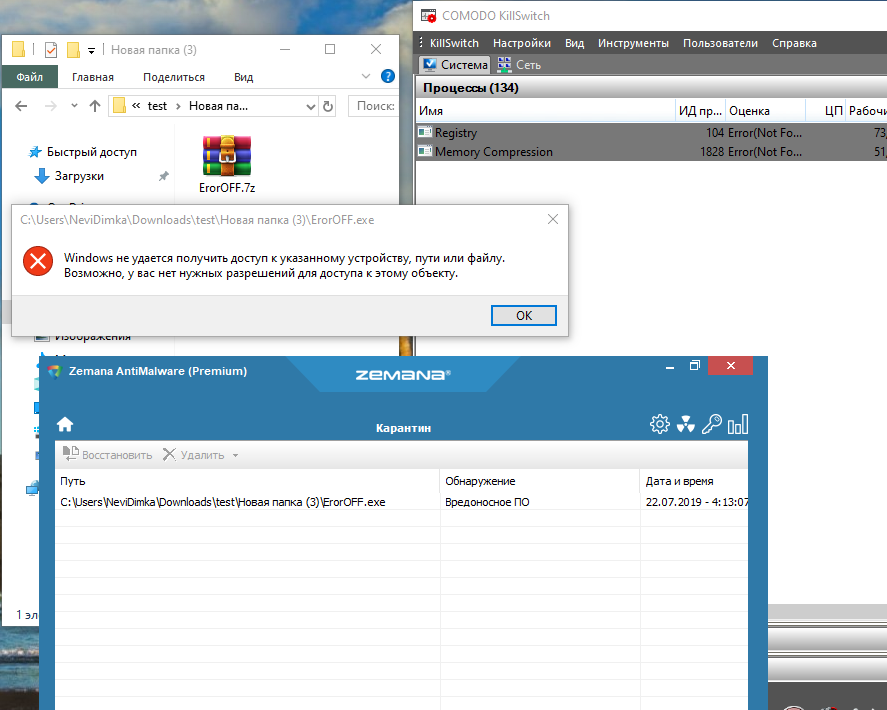887x710 pixels.
Task: Click Удалить in Zemana quarantine toolbar
Action: coord(195,454)
